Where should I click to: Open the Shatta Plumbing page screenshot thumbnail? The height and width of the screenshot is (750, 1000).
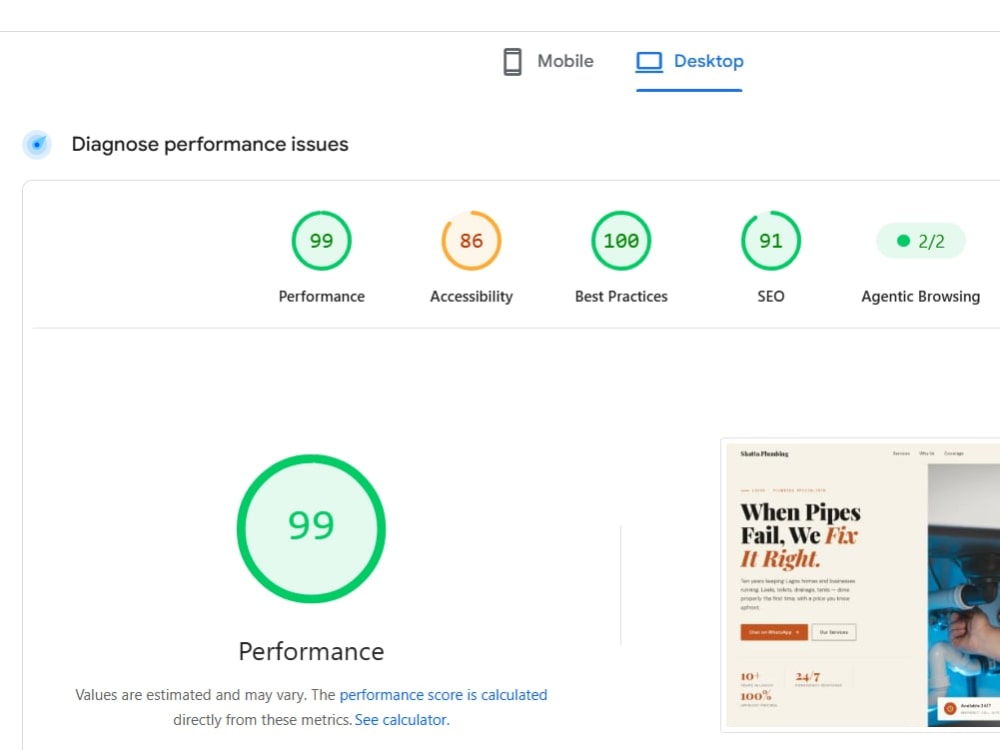tap(860, 585)
